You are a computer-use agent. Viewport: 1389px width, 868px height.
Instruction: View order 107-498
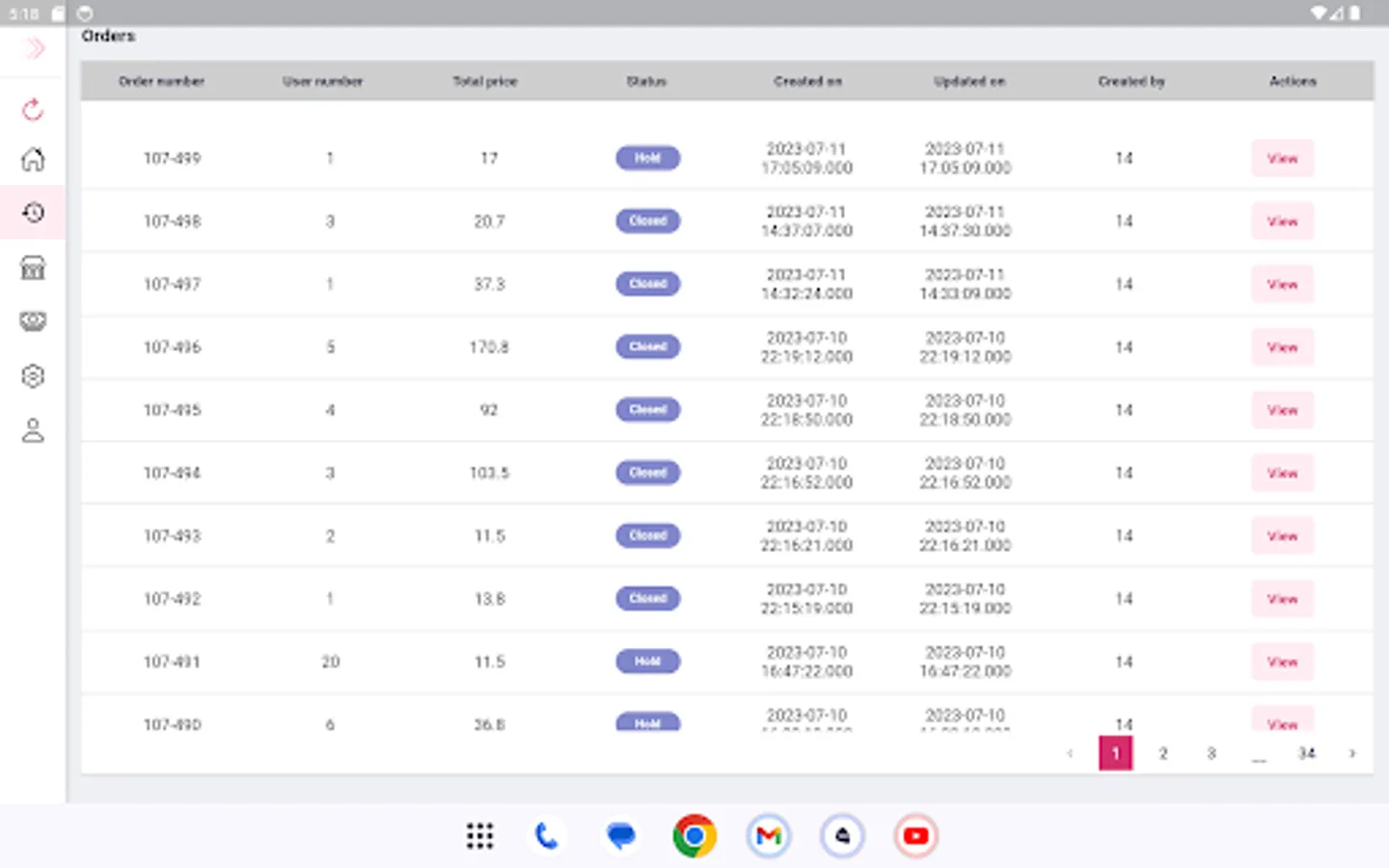pos(1282,221)
